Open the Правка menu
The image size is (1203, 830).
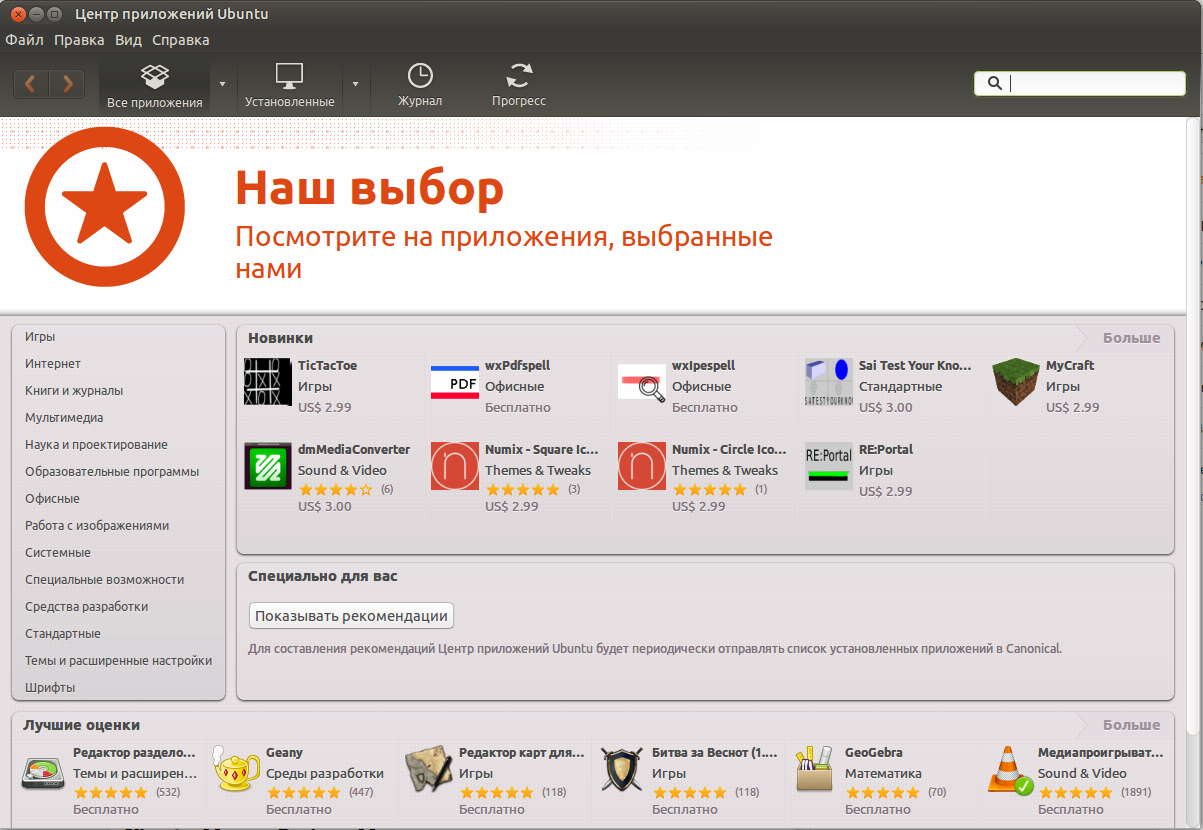79,40
